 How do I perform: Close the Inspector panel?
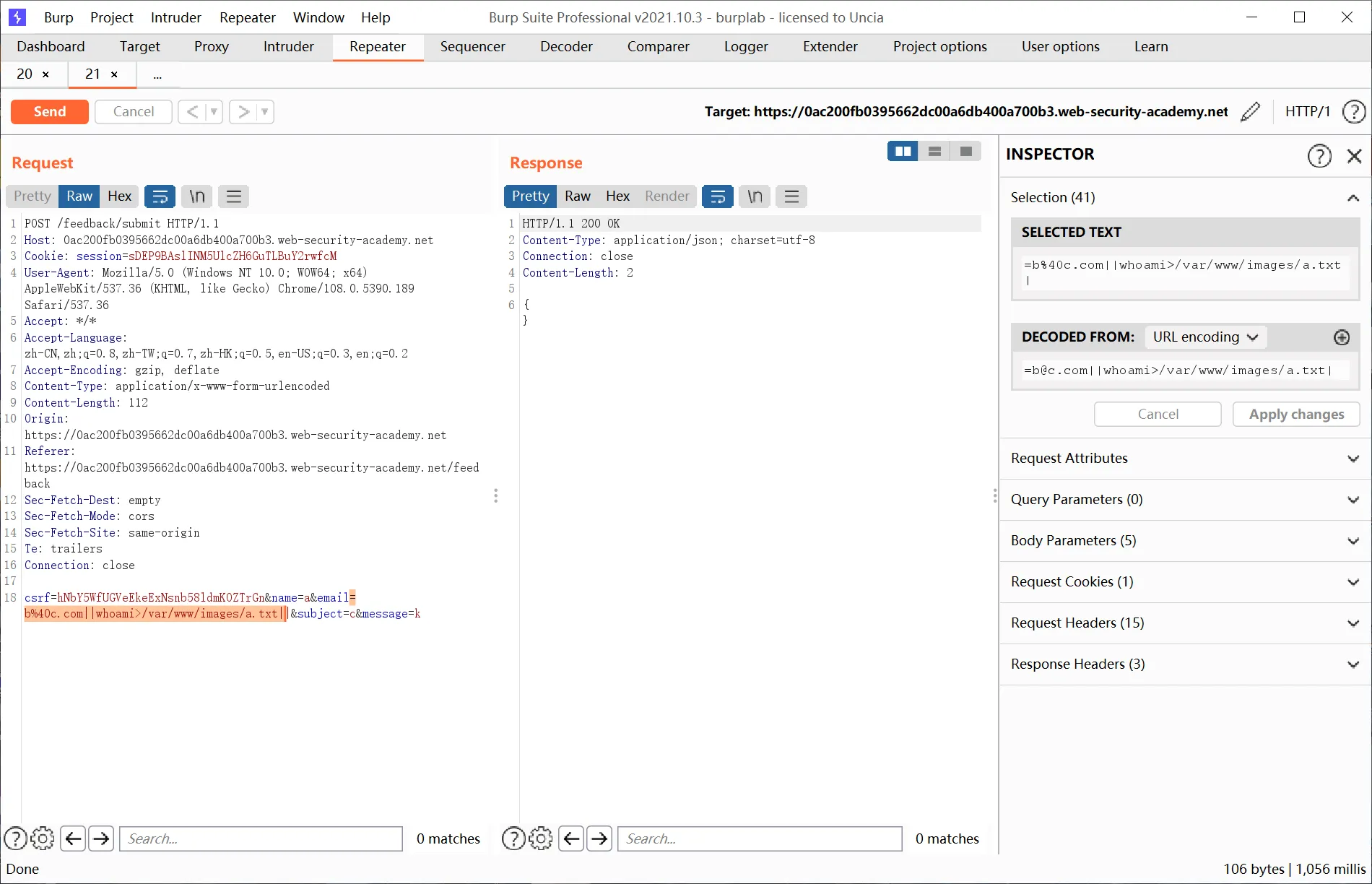[1354, 155]
